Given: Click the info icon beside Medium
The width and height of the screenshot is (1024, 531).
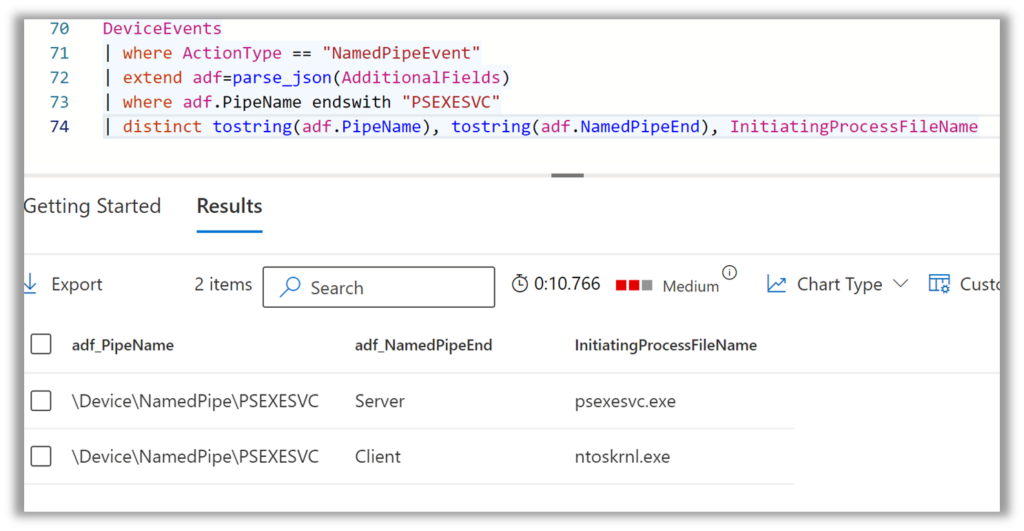Looking at the screenshot, I should pos(729,273).
